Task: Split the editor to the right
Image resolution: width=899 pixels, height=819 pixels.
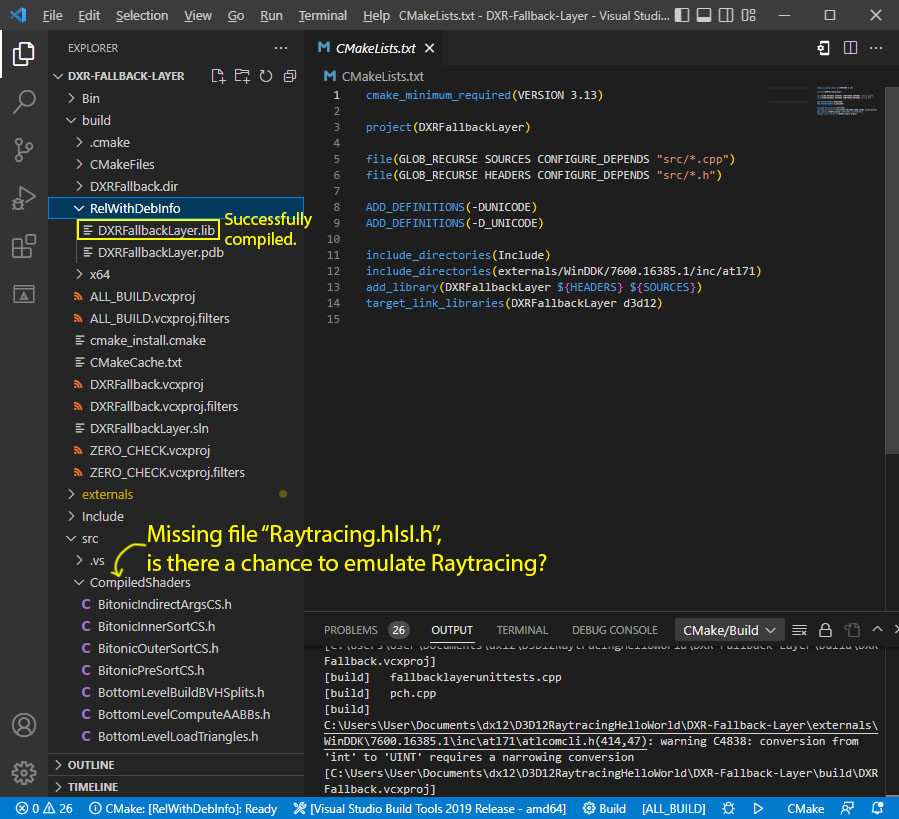Action: tap(850, 48)
